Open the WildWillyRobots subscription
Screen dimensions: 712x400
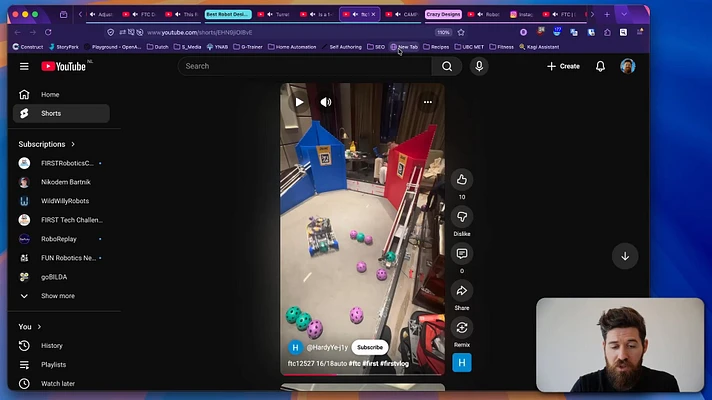(x=61, y=201)
